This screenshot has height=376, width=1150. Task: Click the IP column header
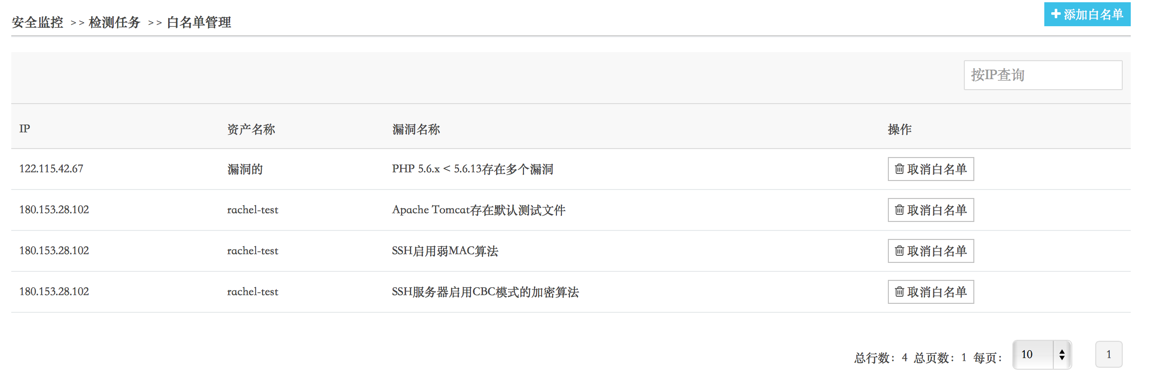pos(24,129)
